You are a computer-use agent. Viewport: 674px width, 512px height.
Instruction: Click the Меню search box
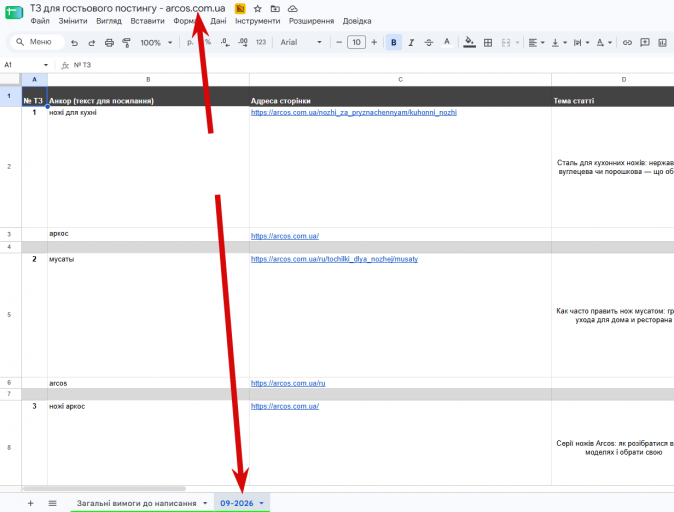37,42
